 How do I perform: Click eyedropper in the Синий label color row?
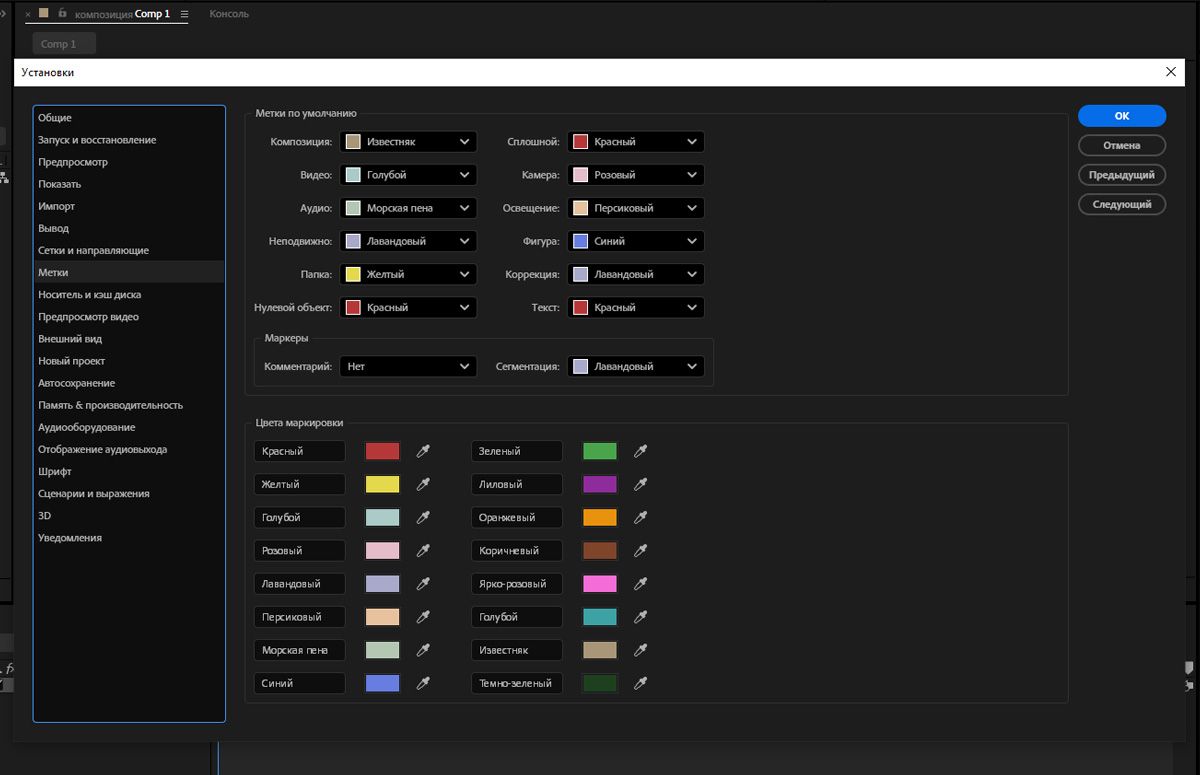point(423,683)
